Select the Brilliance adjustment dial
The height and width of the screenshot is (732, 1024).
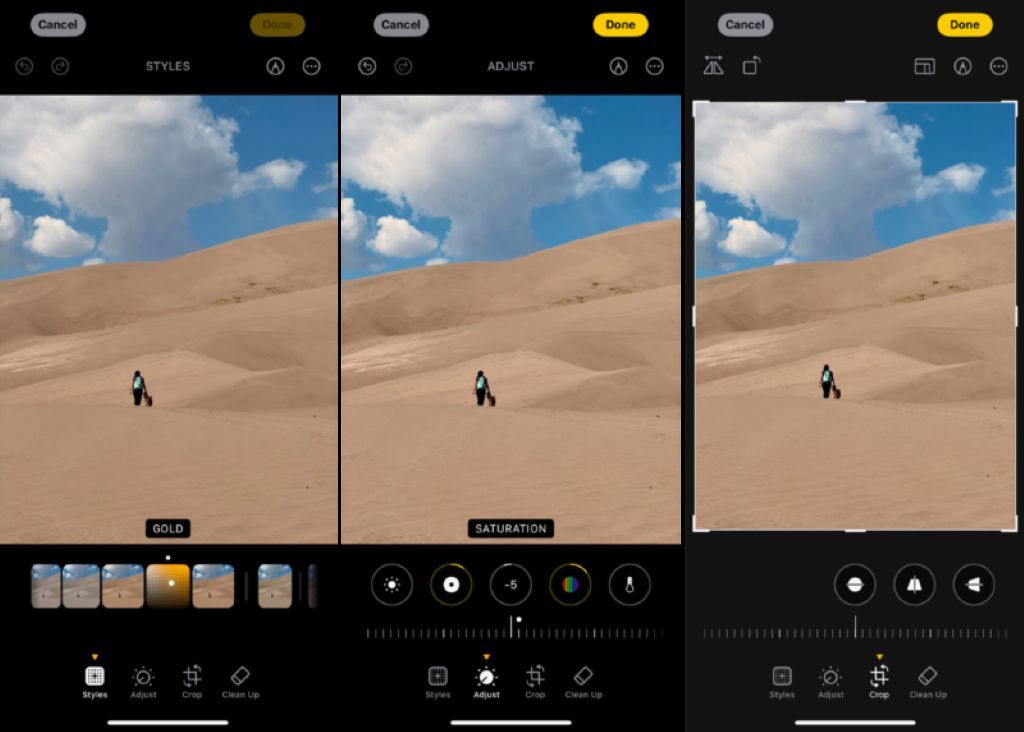pos(451,584)
